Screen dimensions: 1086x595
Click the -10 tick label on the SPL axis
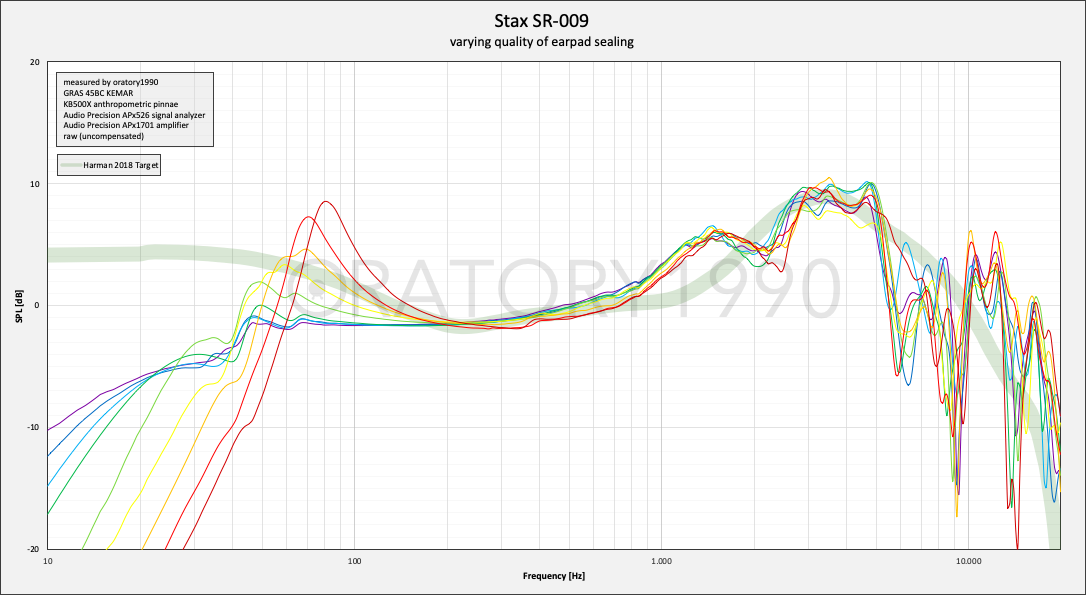(x=33, y=428)
